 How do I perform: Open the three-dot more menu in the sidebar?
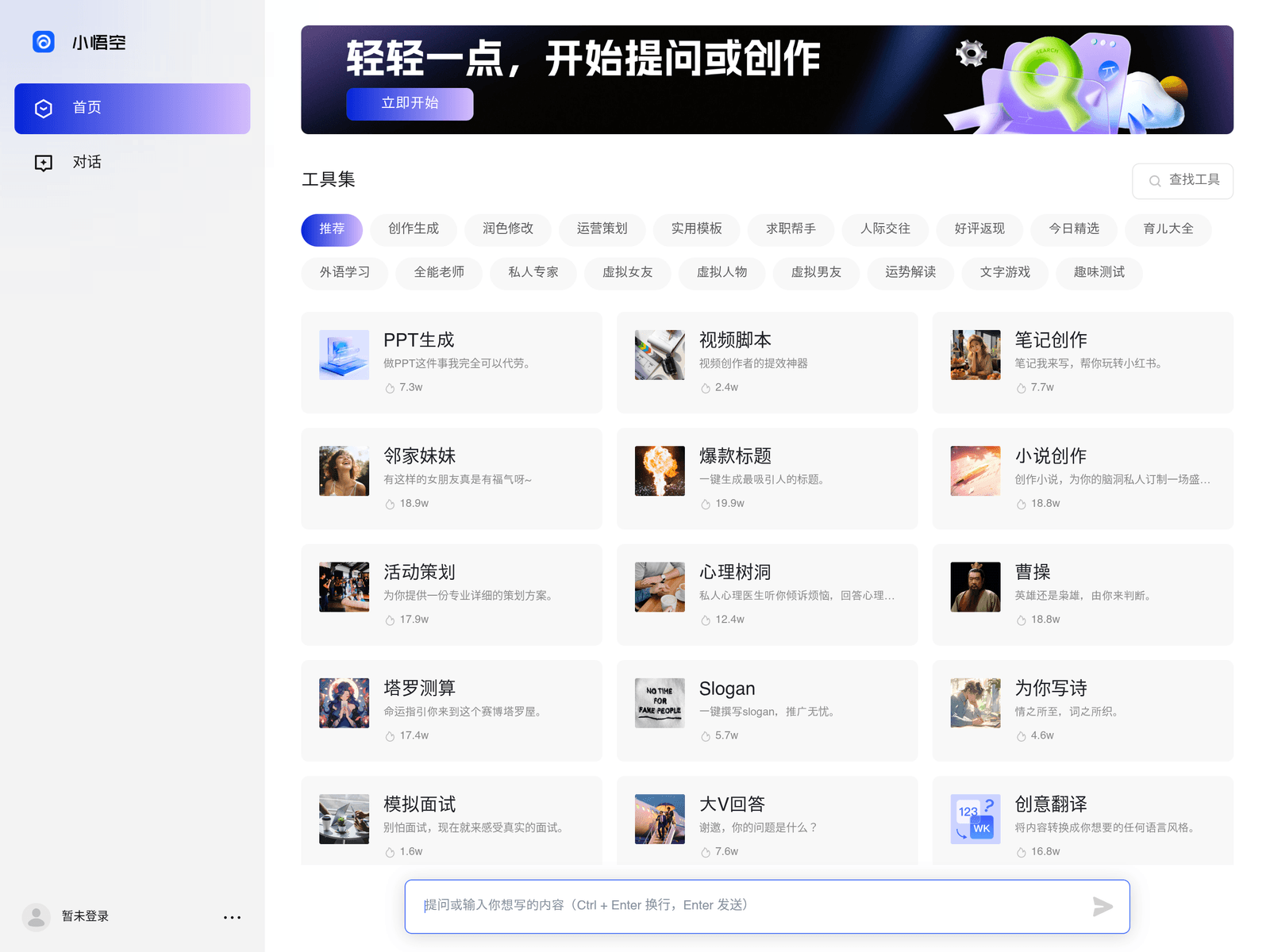232,917
